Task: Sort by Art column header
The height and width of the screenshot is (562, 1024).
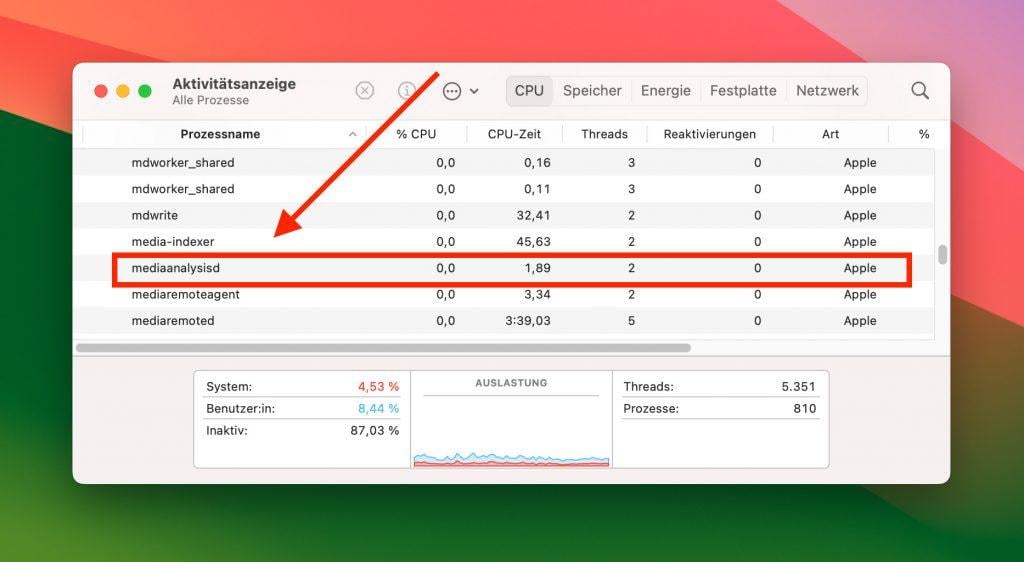Action: tap(830, 134)
